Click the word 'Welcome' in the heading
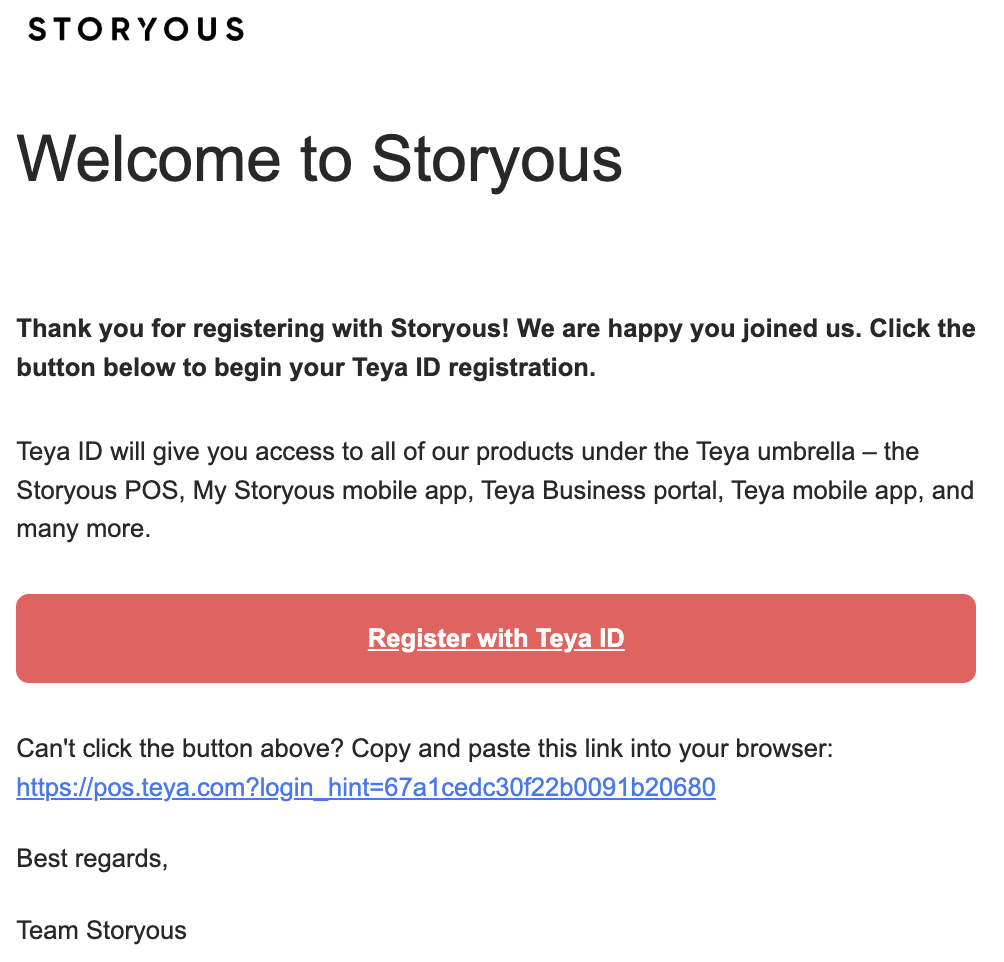 pyautogui.click(x=149, y=159)
